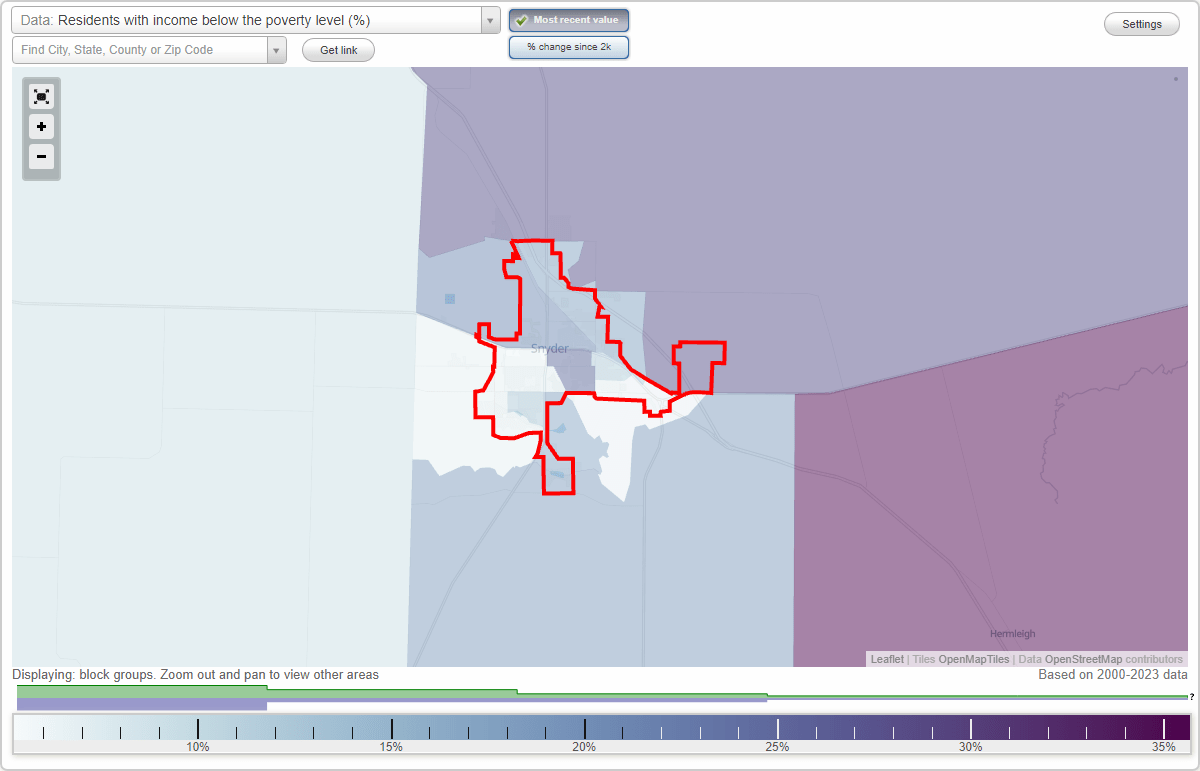Click the Get link button

(338, 50)
